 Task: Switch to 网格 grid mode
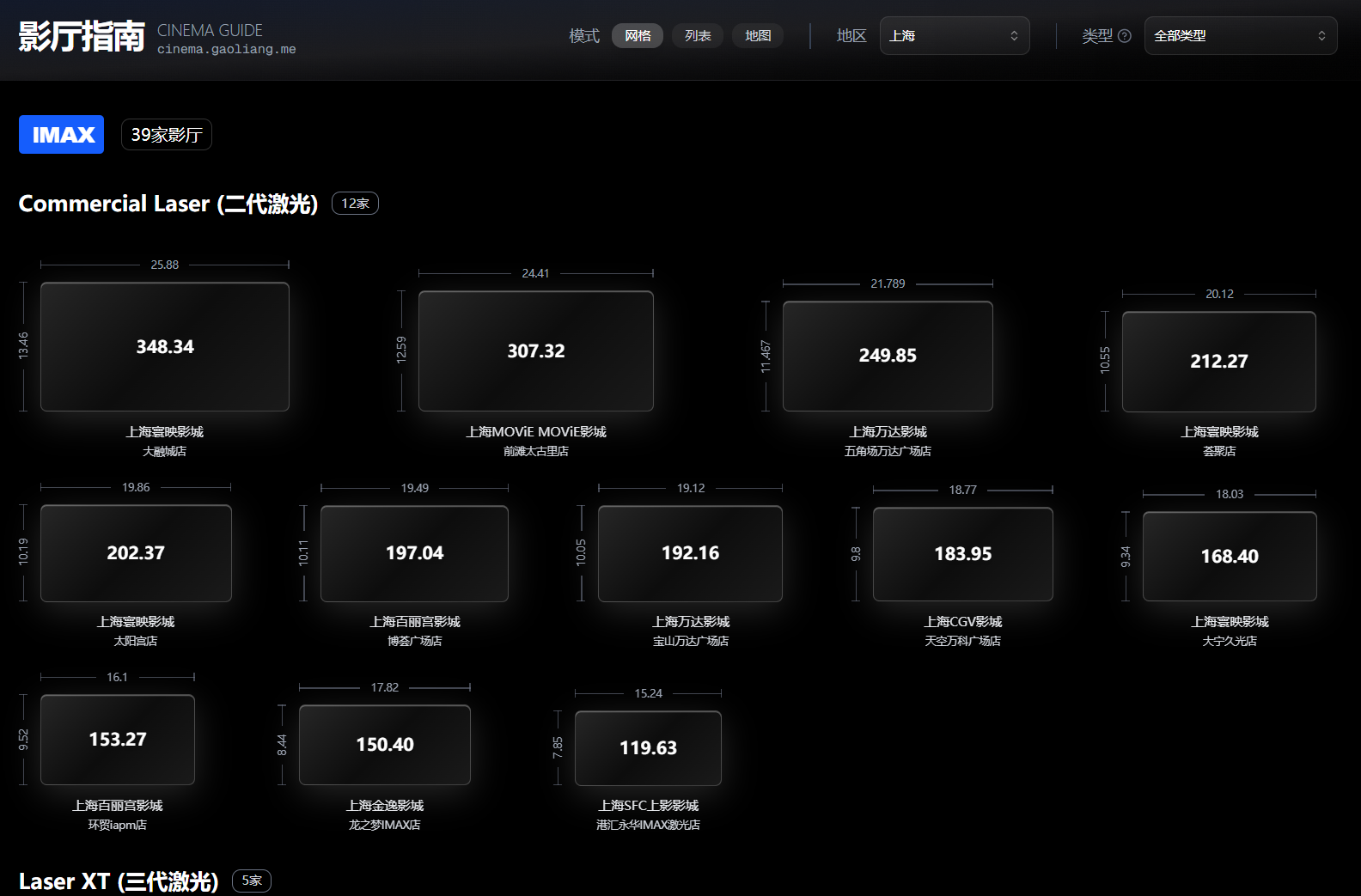pyautogui.click(x=637, y=36)
